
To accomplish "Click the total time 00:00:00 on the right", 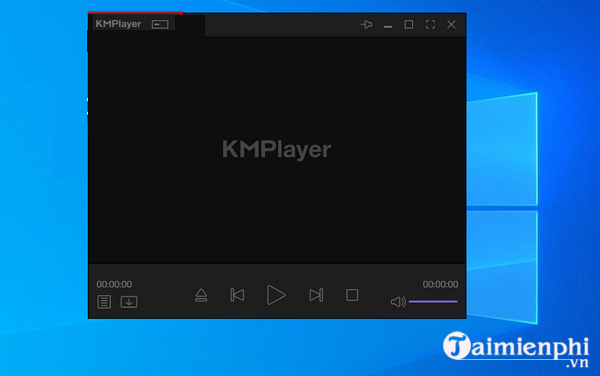I will pos(440,284).
